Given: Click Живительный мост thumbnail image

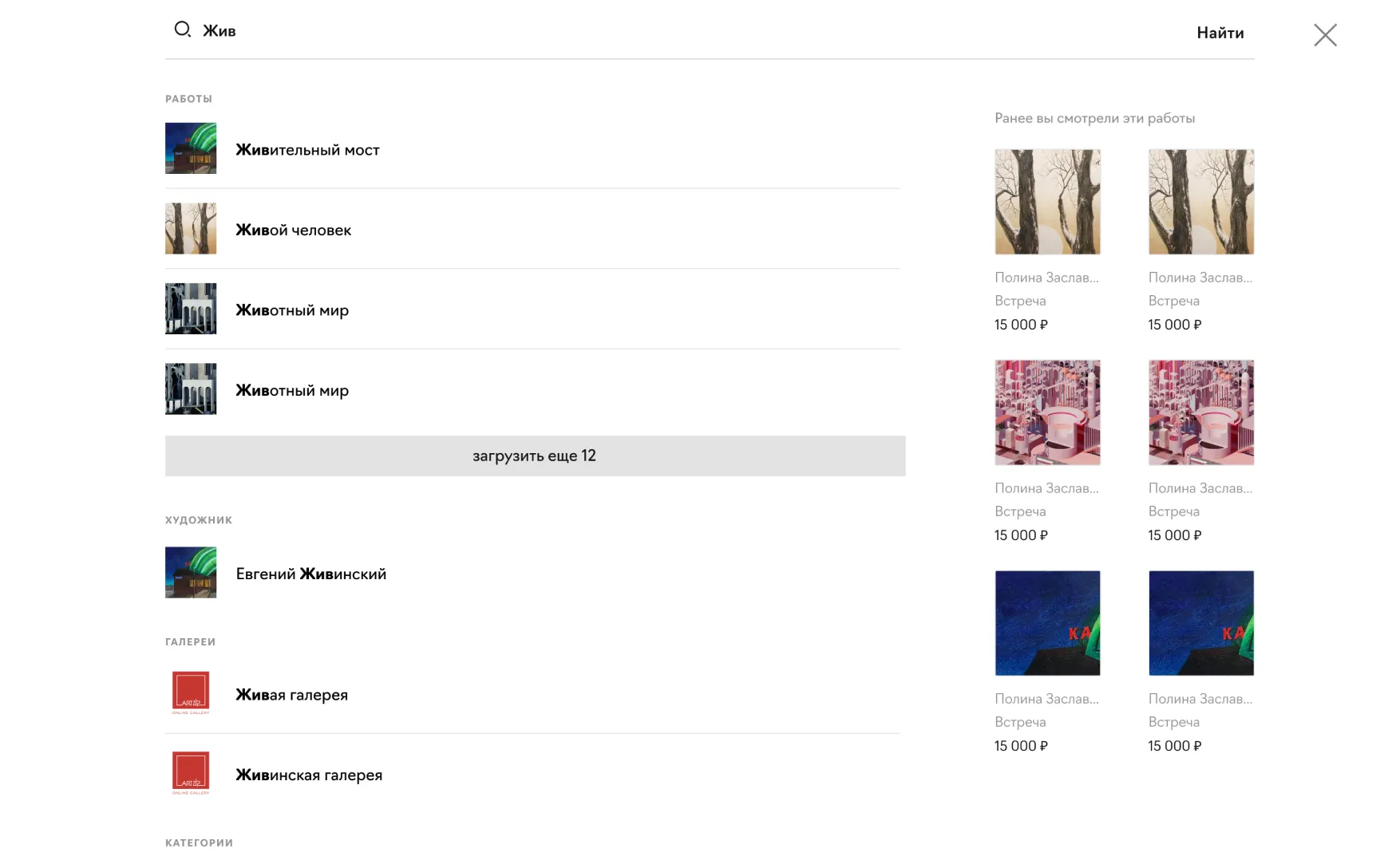Looking at the screenshot, I should [191, 148].
